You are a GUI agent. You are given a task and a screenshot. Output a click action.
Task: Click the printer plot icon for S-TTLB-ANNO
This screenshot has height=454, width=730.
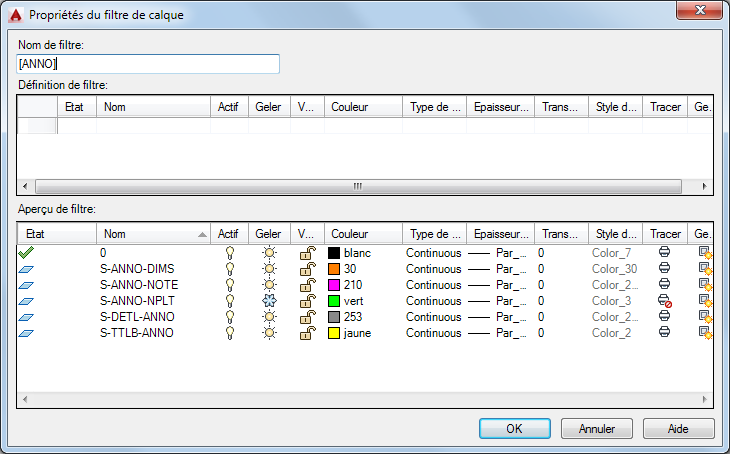(x=664, y=332)
